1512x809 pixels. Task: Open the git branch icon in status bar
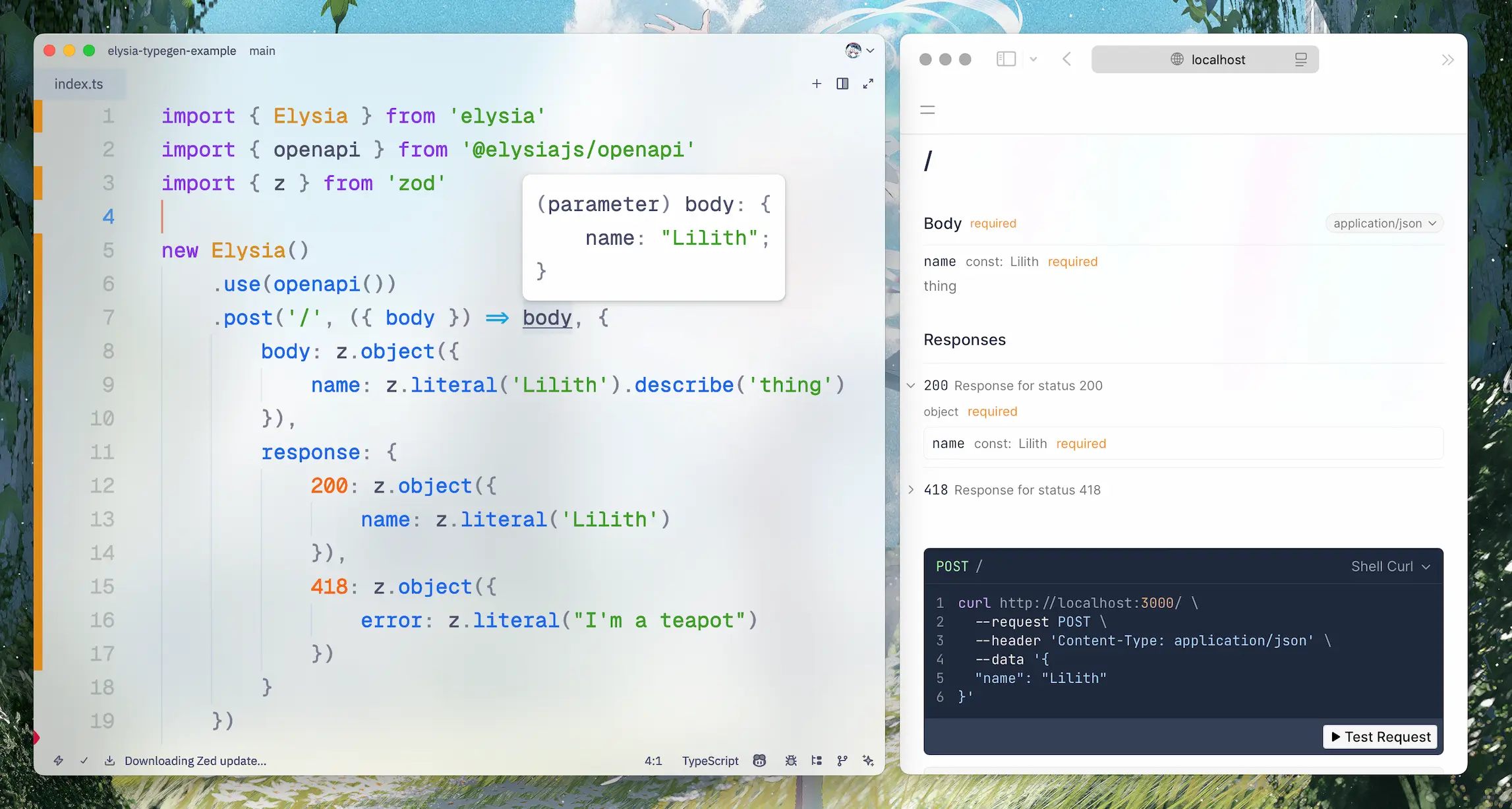click(x=842, y=760)
